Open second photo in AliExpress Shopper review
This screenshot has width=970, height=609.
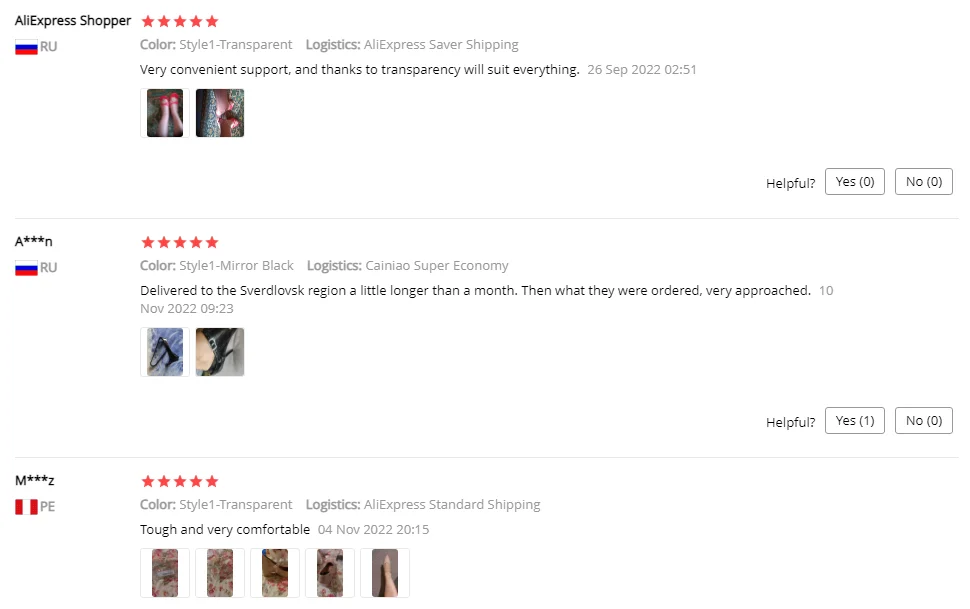coord(220,113)
